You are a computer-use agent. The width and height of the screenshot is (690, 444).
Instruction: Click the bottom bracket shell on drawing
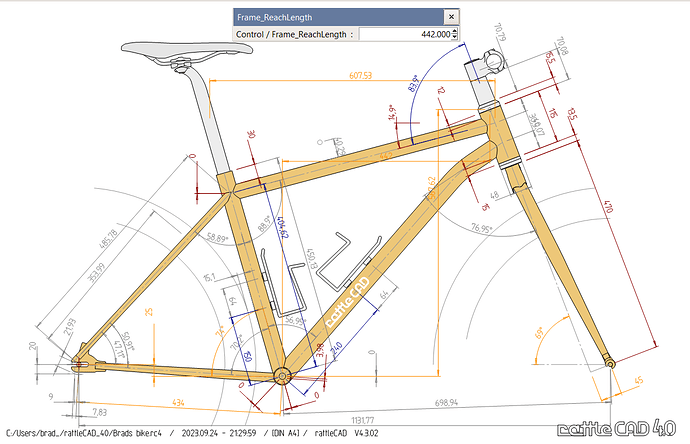point(282,375)
